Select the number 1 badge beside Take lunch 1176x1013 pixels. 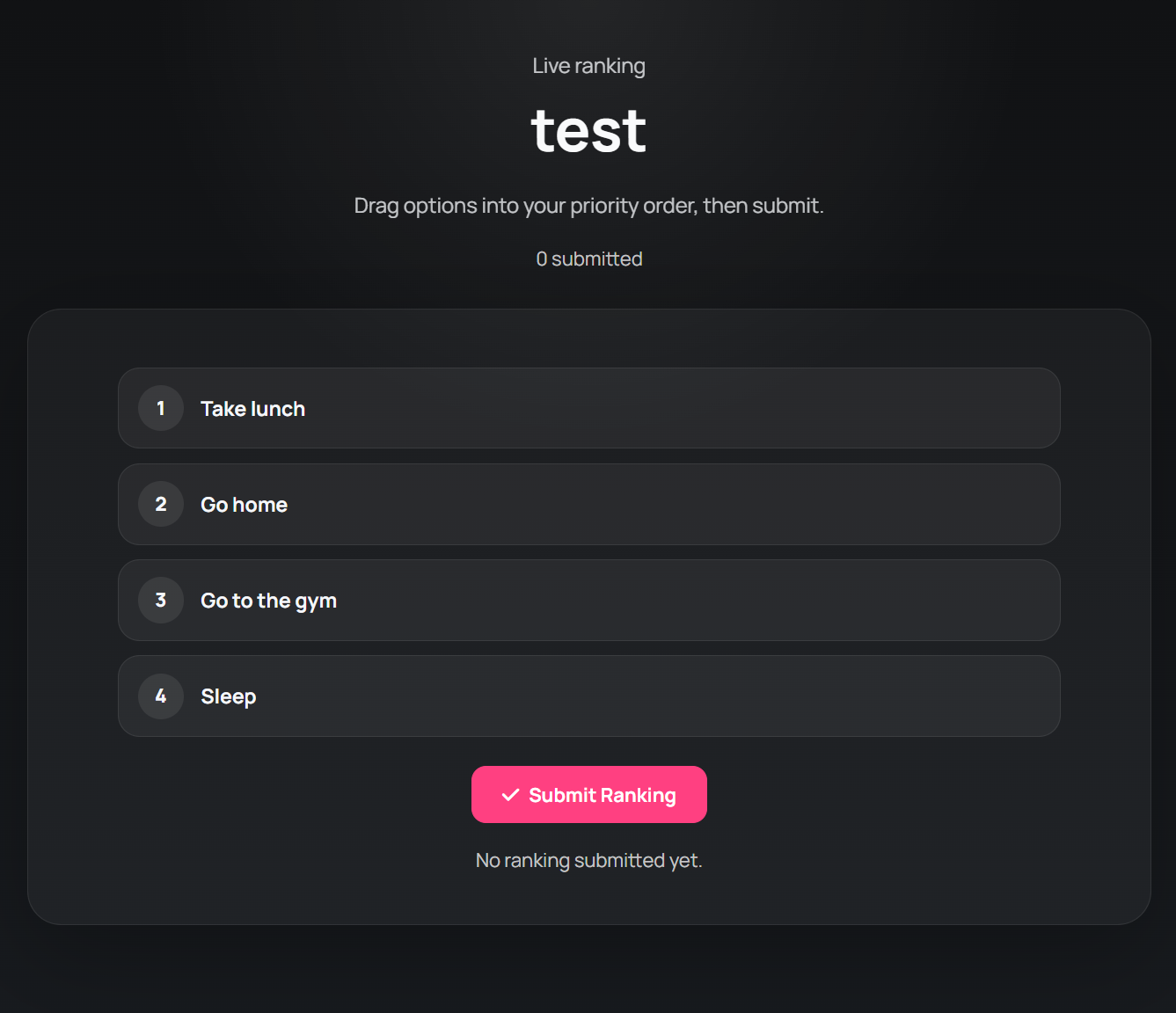click(160, 408)
